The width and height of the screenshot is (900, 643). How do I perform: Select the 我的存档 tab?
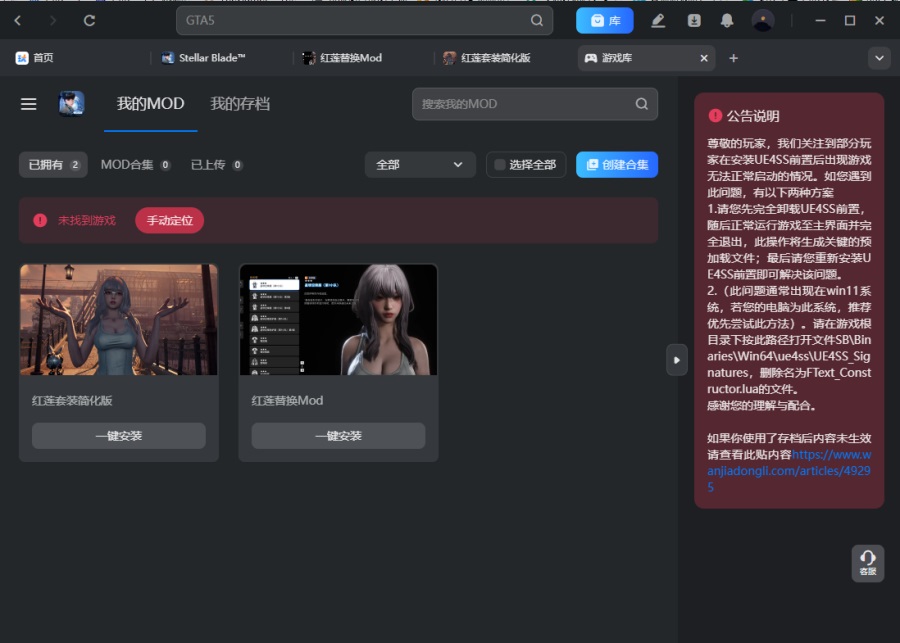point(240,104)
